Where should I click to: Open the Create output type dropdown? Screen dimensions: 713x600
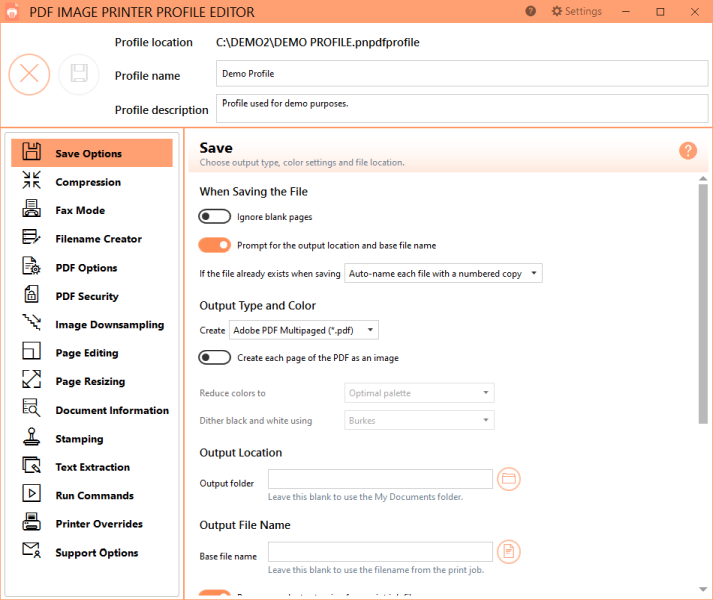point(304,330)
